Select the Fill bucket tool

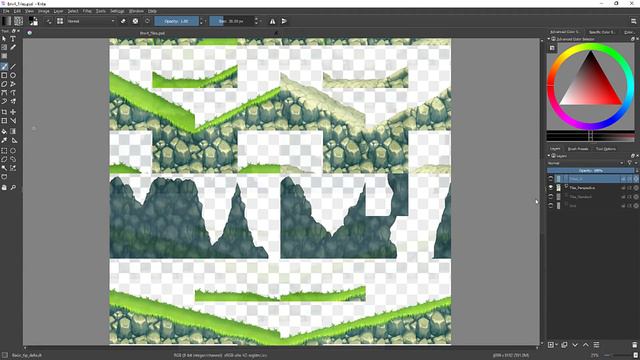(x=4, y=131)
